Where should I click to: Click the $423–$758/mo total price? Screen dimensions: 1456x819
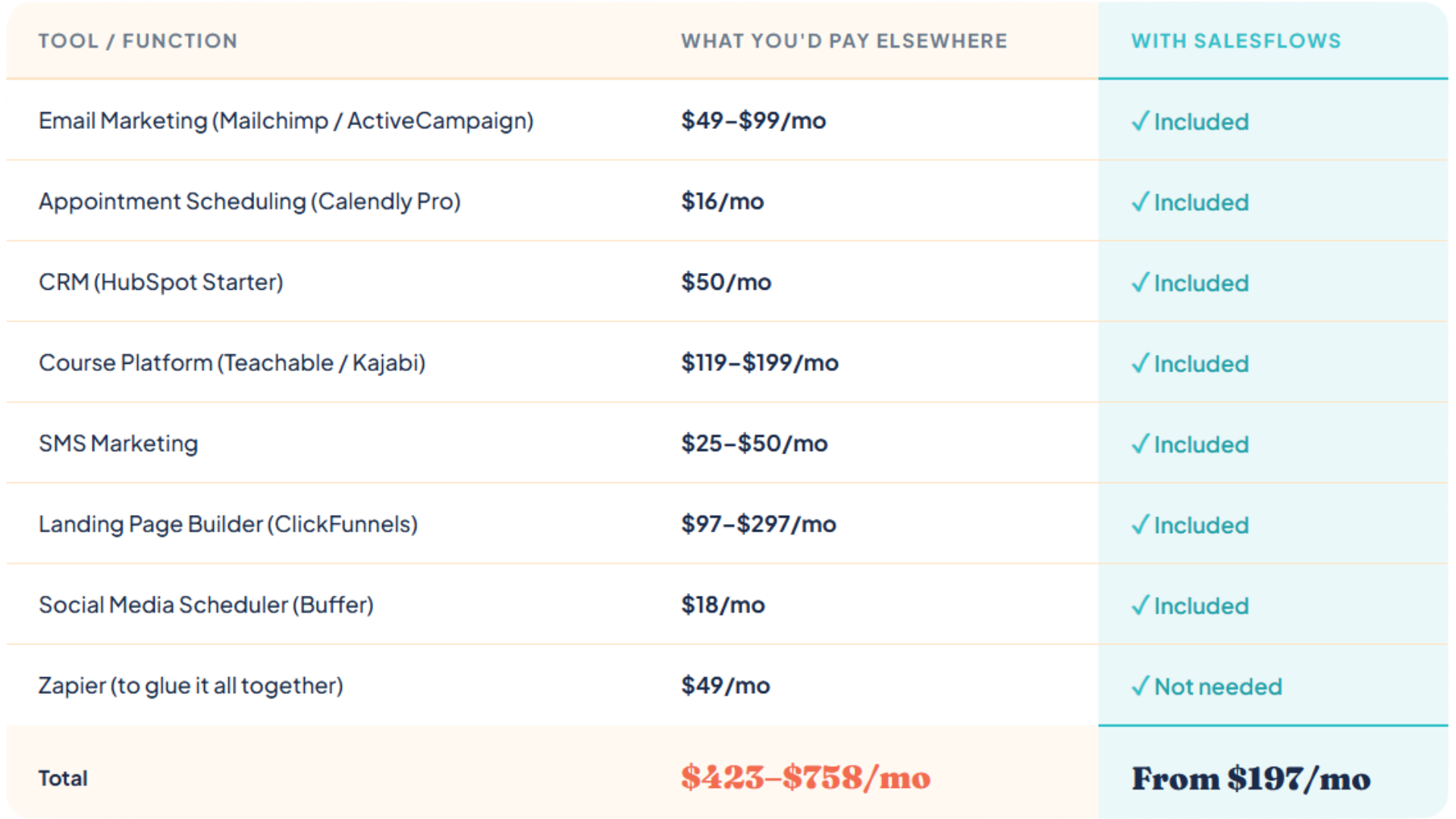pos(805,778)
